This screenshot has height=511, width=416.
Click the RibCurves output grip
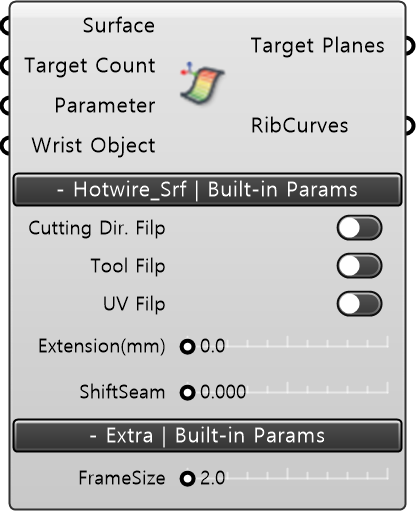click(410, 126)
